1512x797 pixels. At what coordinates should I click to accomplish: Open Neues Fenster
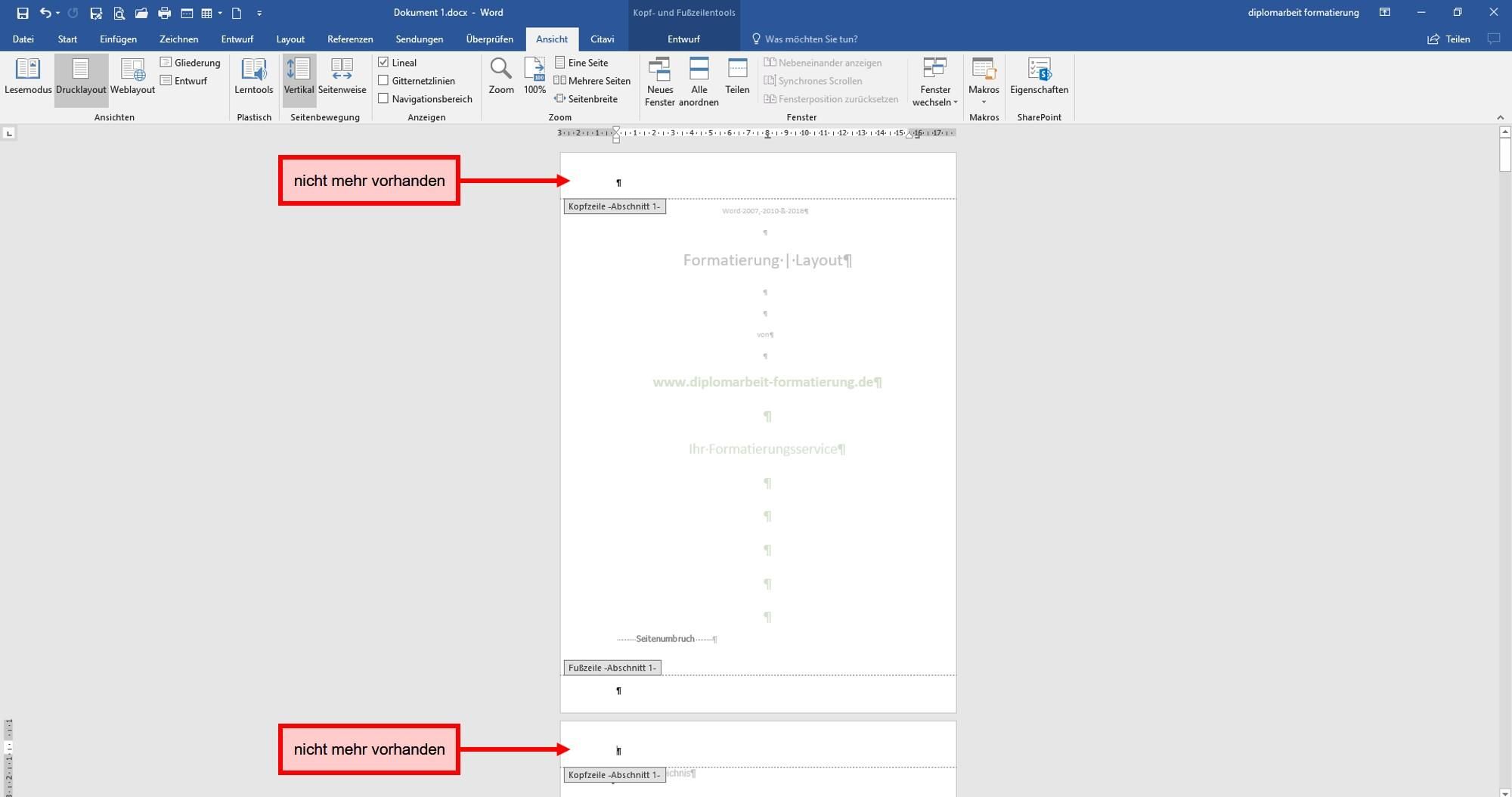(660, 82)
